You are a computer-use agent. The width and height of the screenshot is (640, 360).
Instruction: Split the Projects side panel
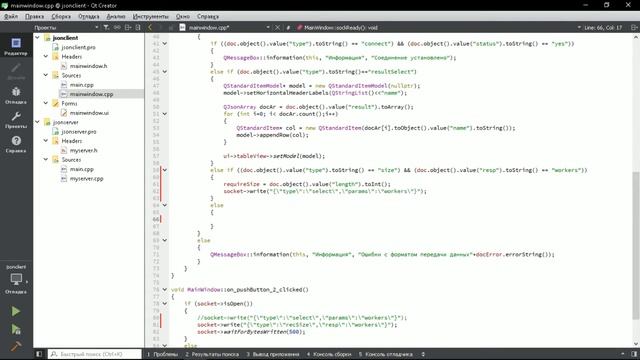point(128,27)
